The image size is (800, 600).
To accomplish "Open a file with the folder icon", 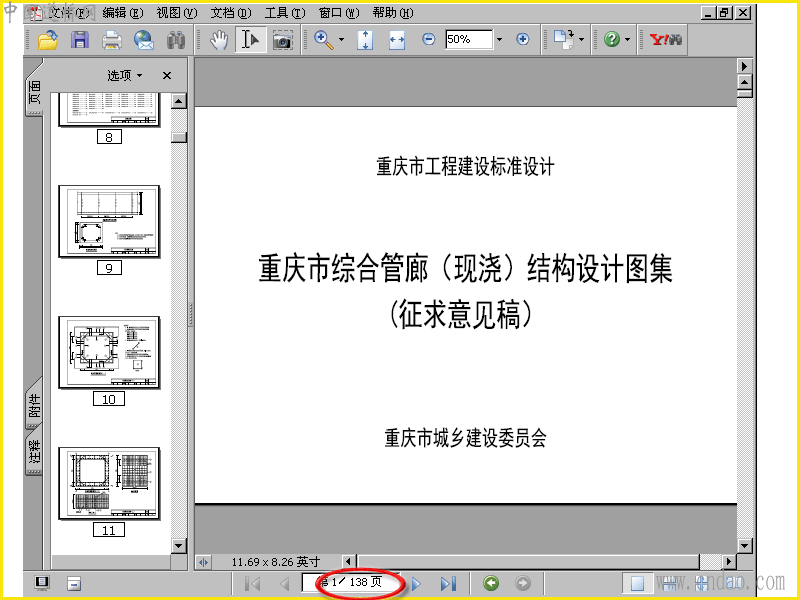I will pos(47,39).
